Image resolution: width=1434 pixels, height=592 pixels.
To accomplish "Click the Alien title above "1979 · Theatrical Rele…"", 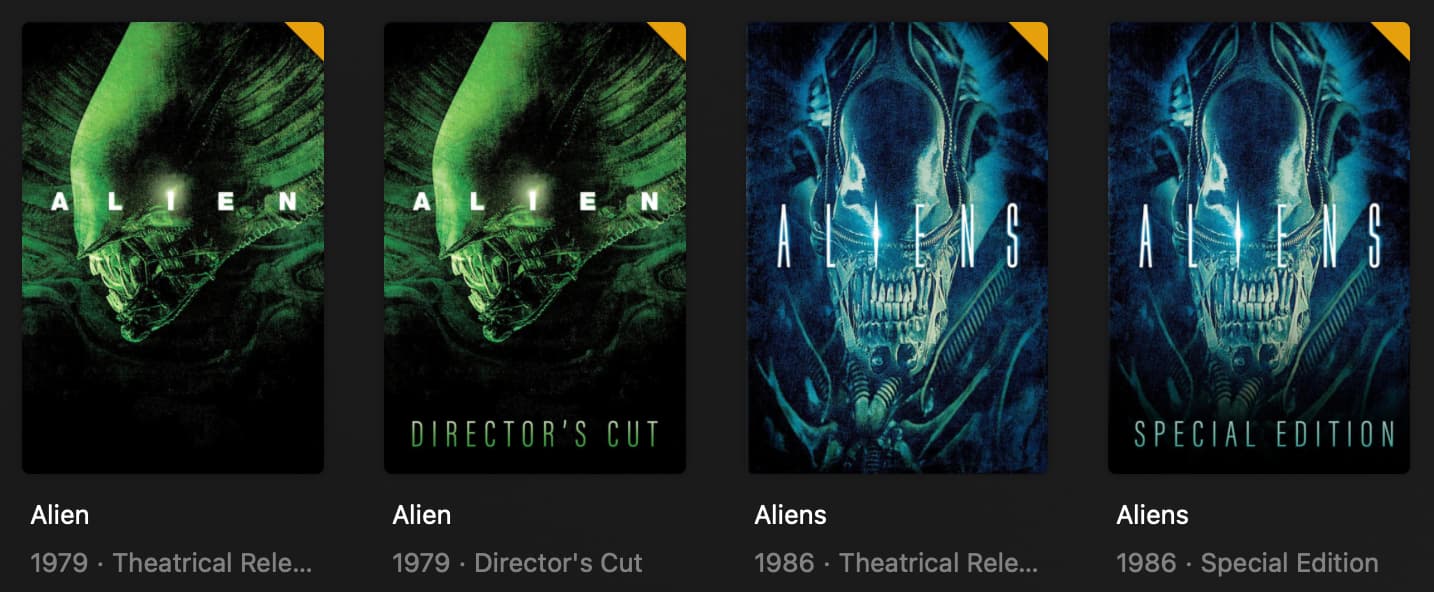I will pos(60,515).
